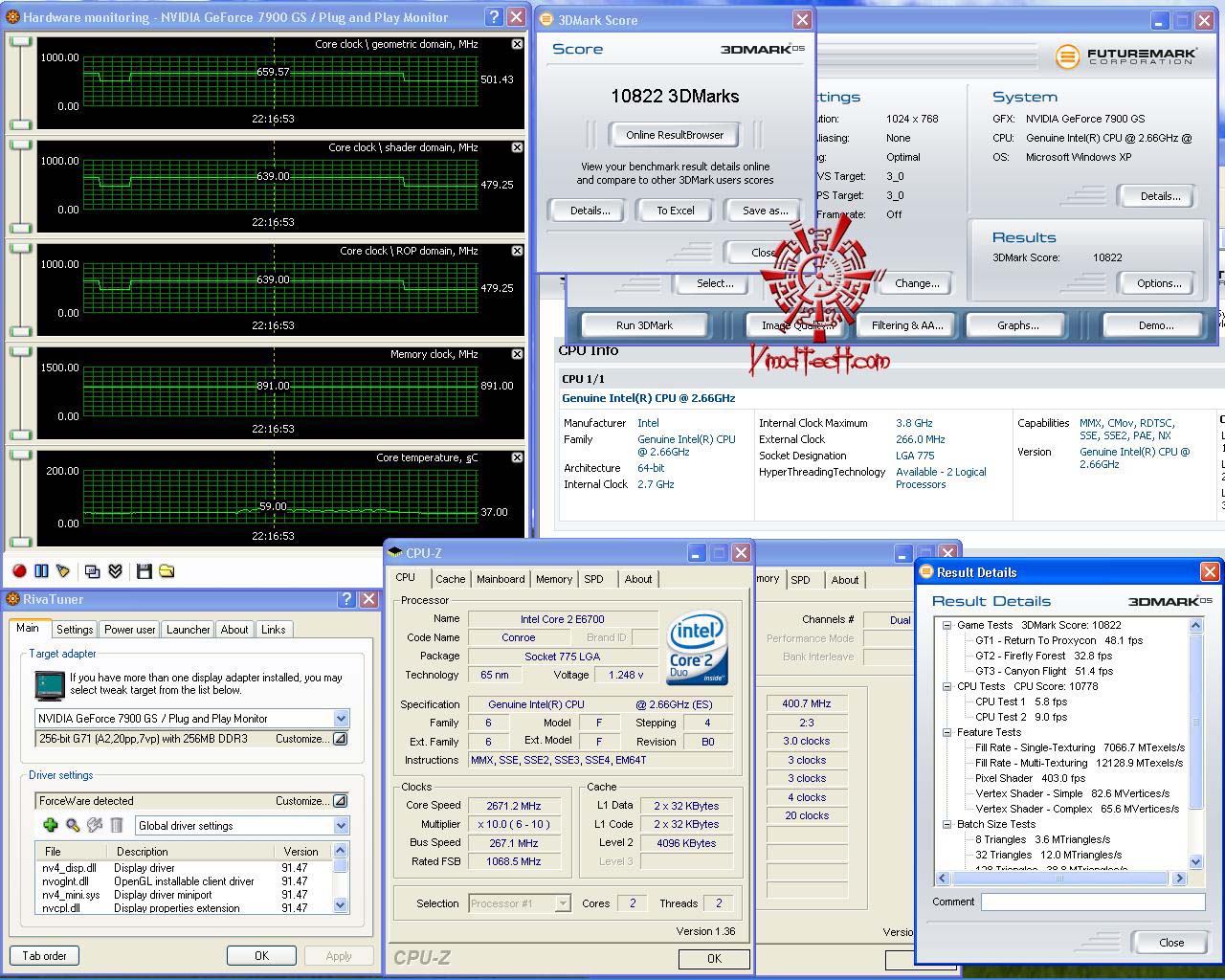This screenshot has width=1225, height=980.
Task: Click the Online ResultBrowser button
Action: tap(675, 135)
